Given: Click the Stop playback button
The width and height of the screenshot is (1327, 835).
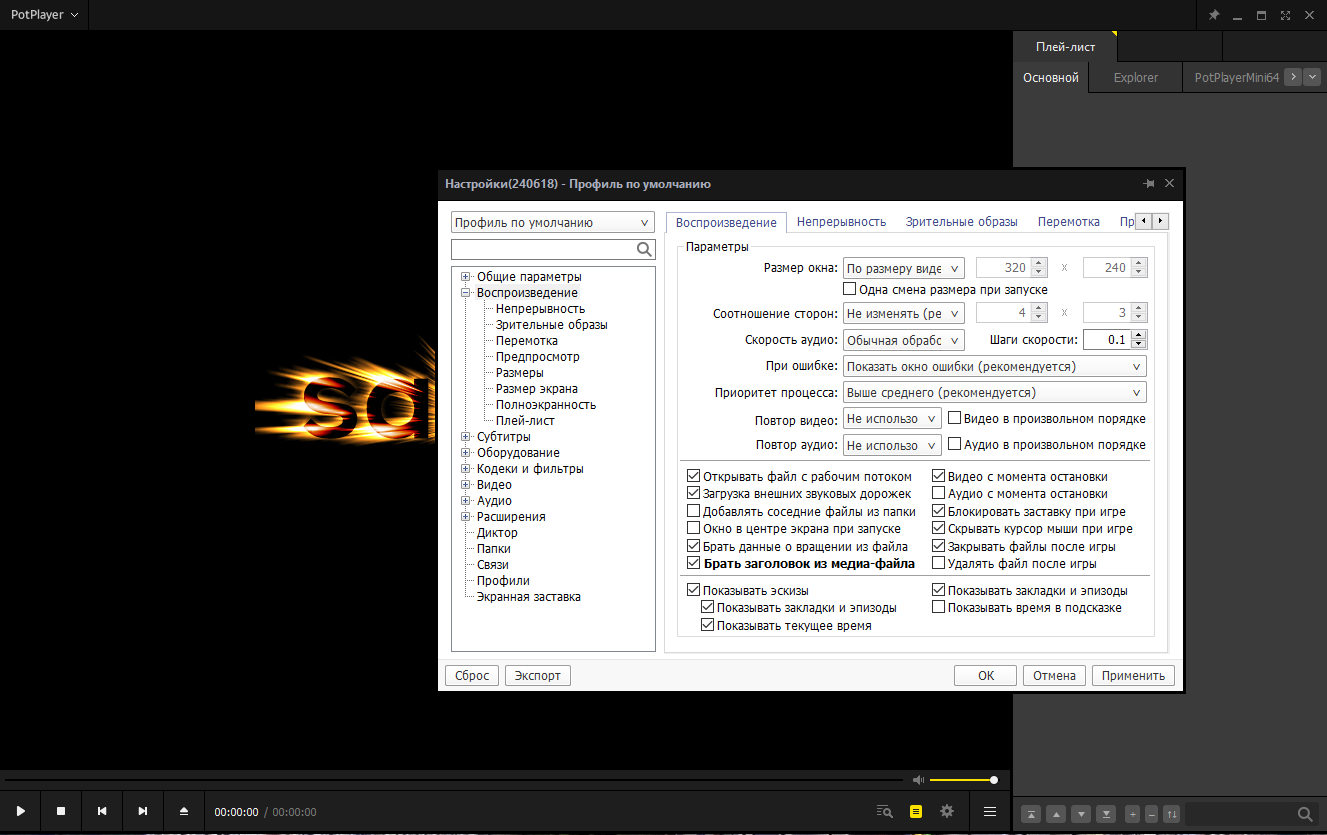Looking at the screenshot, I should point(61,811).
